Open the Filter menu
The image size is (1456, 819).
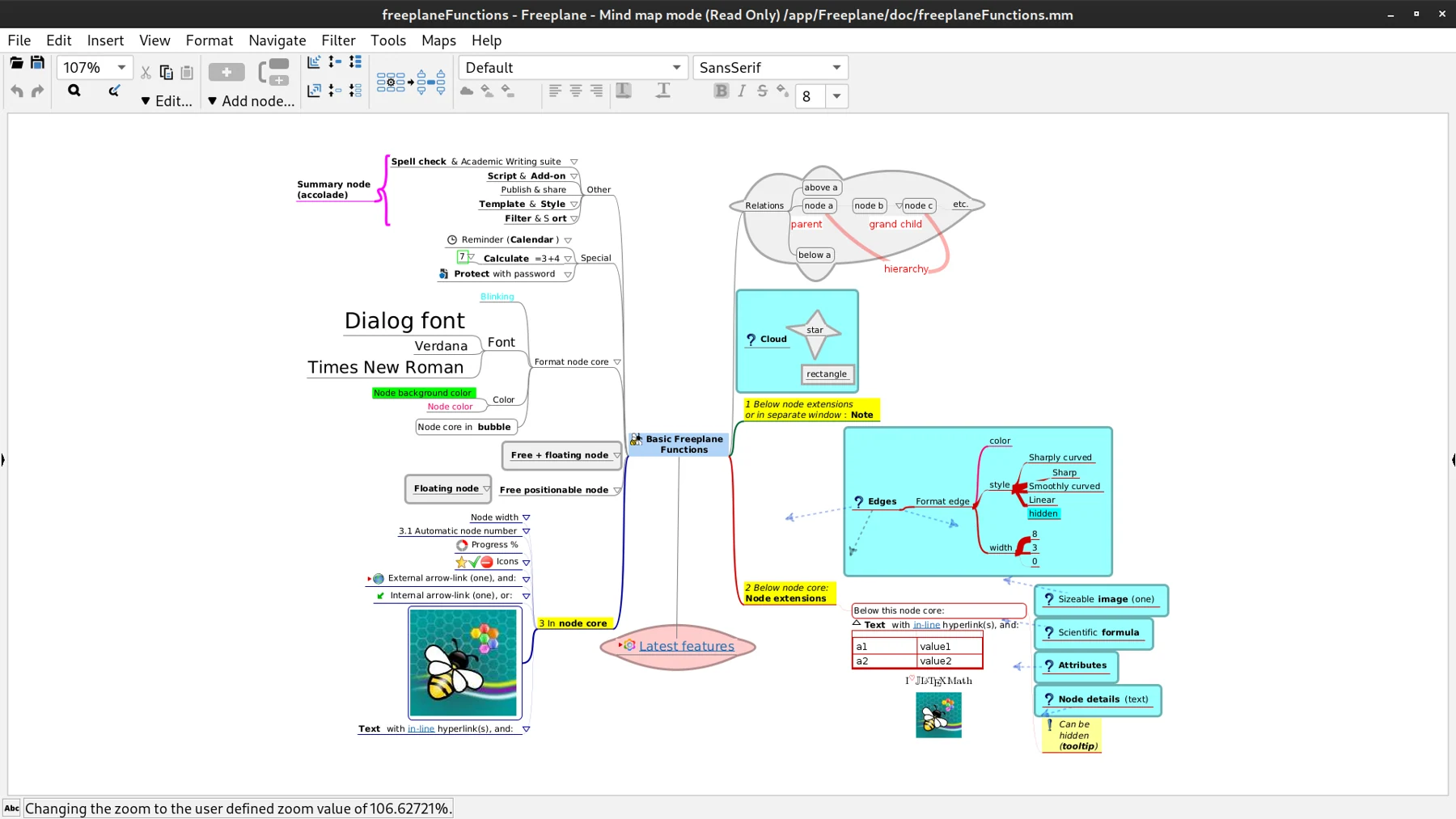tap(338, 40)
